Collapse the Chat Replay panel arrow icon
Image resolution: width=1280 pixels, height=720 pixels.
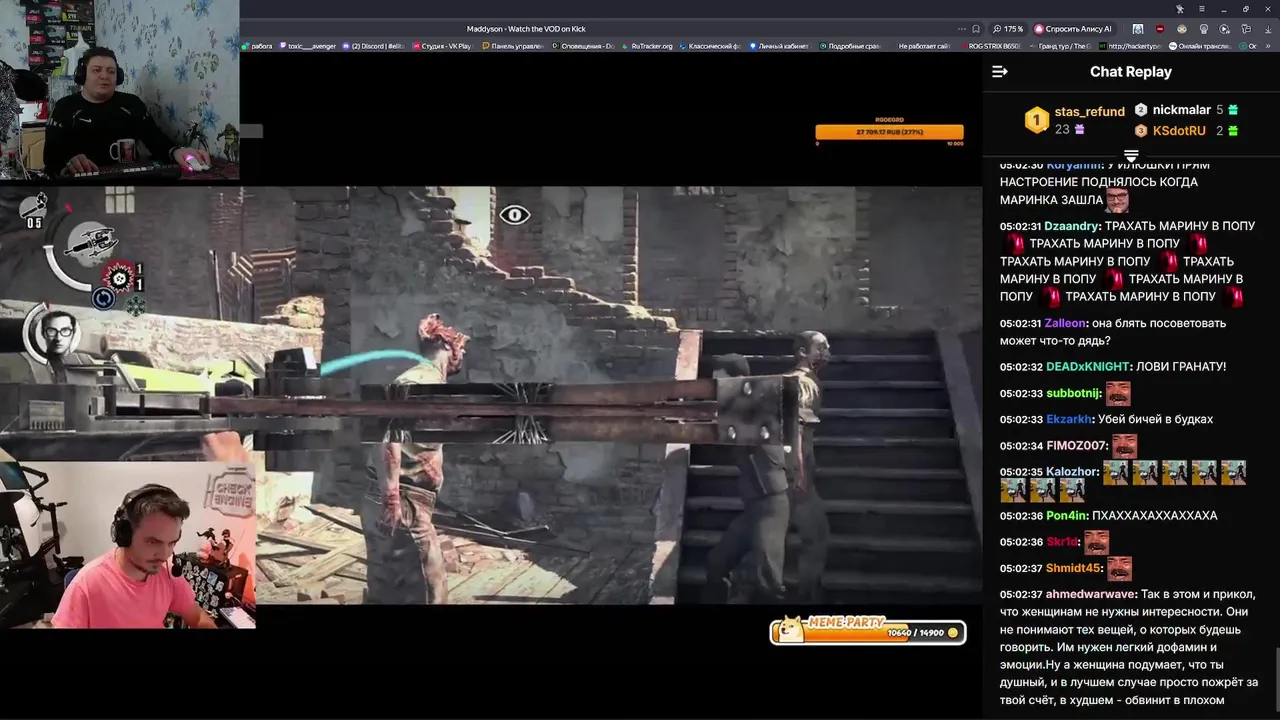(x=999, y=72)
